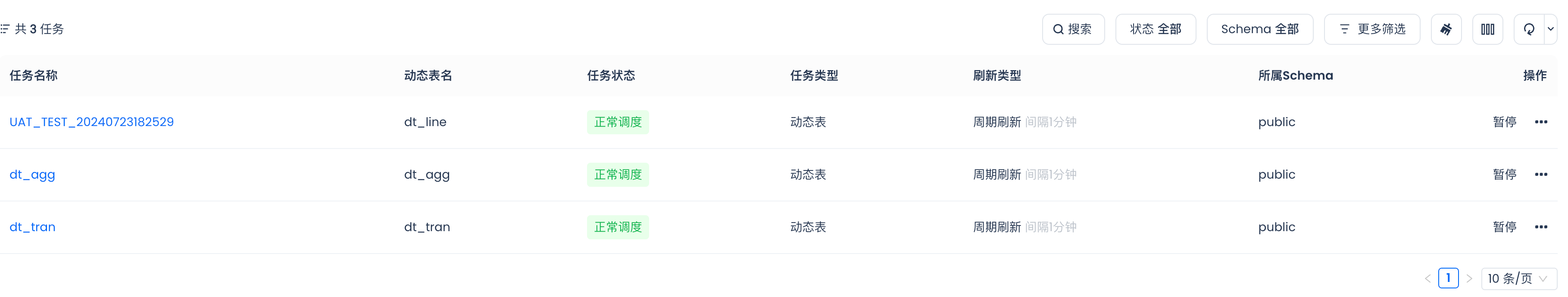Open more actions for dt_agg row

coord(1540,174)
